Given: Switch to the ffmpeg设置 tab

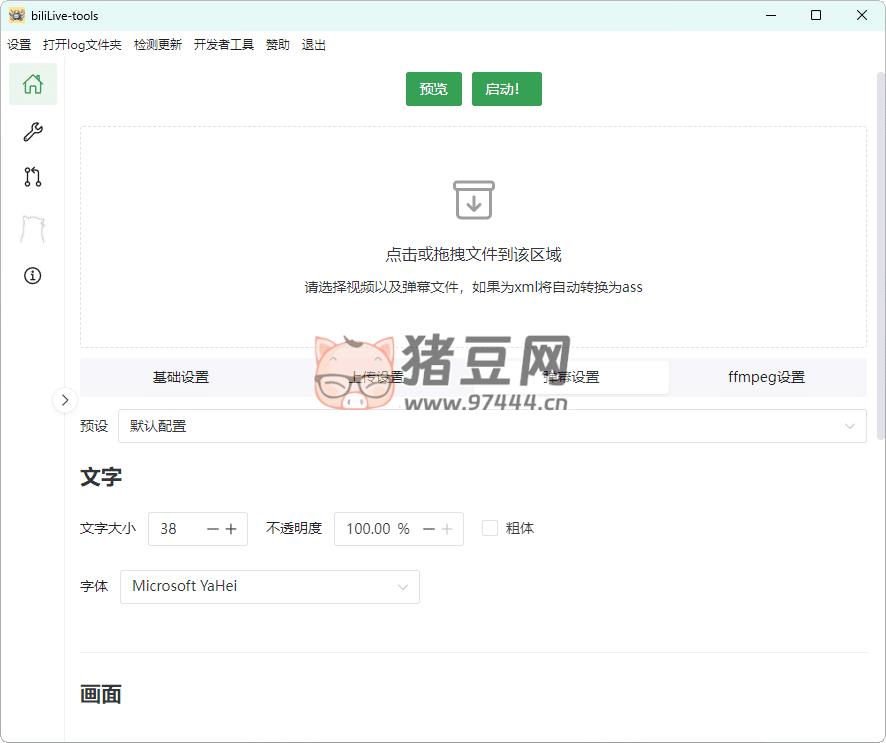Looking at the screenshot, I should point(766,377).
